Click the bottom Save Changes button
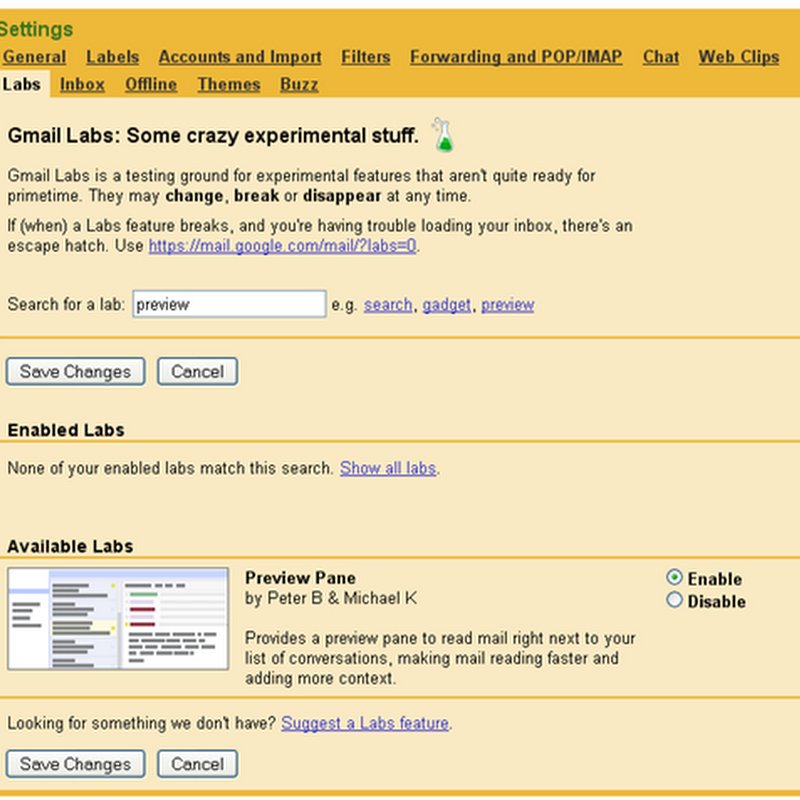The width and height of the screenshot is (800, 800). 76,764
